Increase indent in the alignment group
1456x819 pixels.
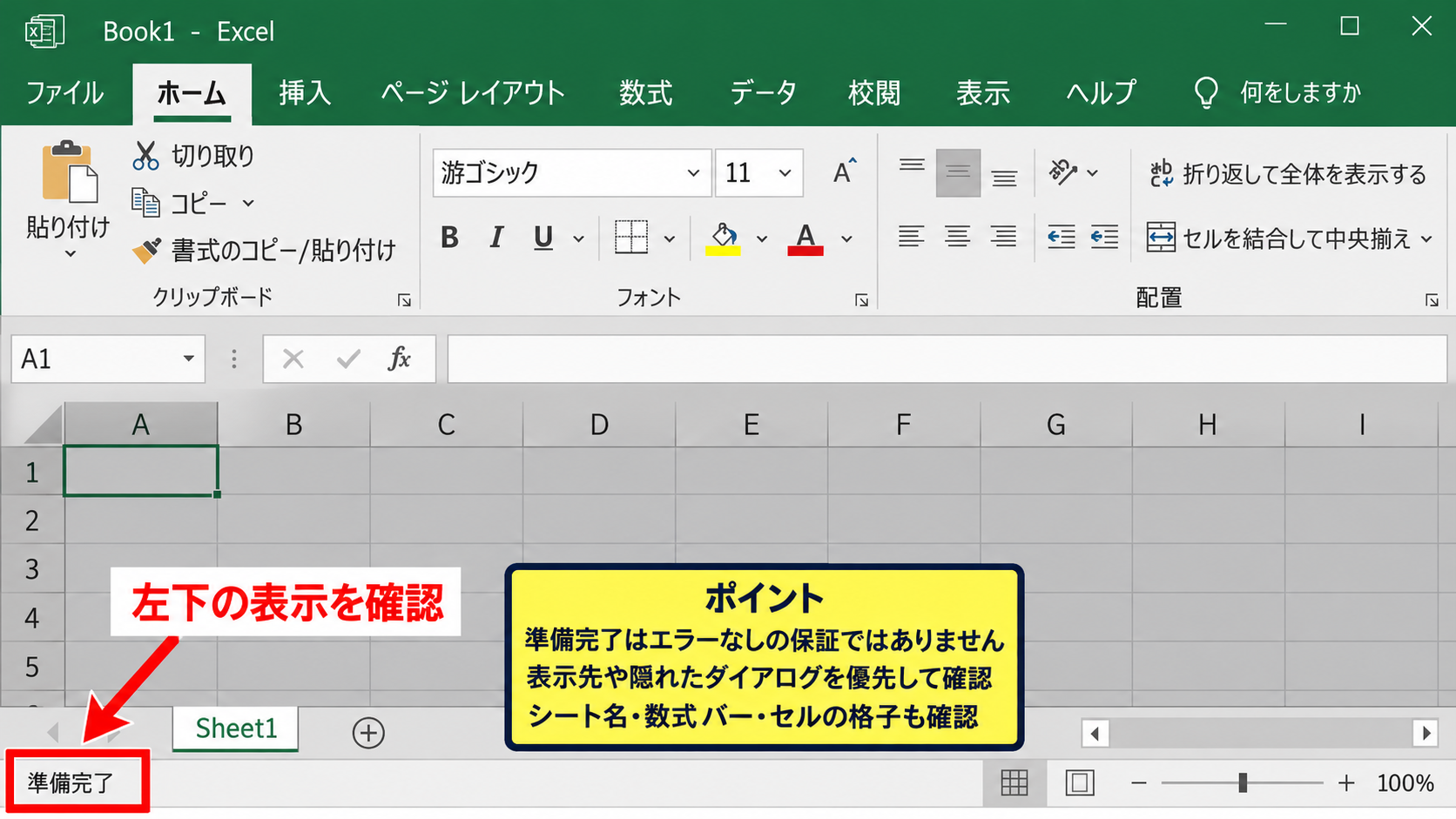(1104, 237)
